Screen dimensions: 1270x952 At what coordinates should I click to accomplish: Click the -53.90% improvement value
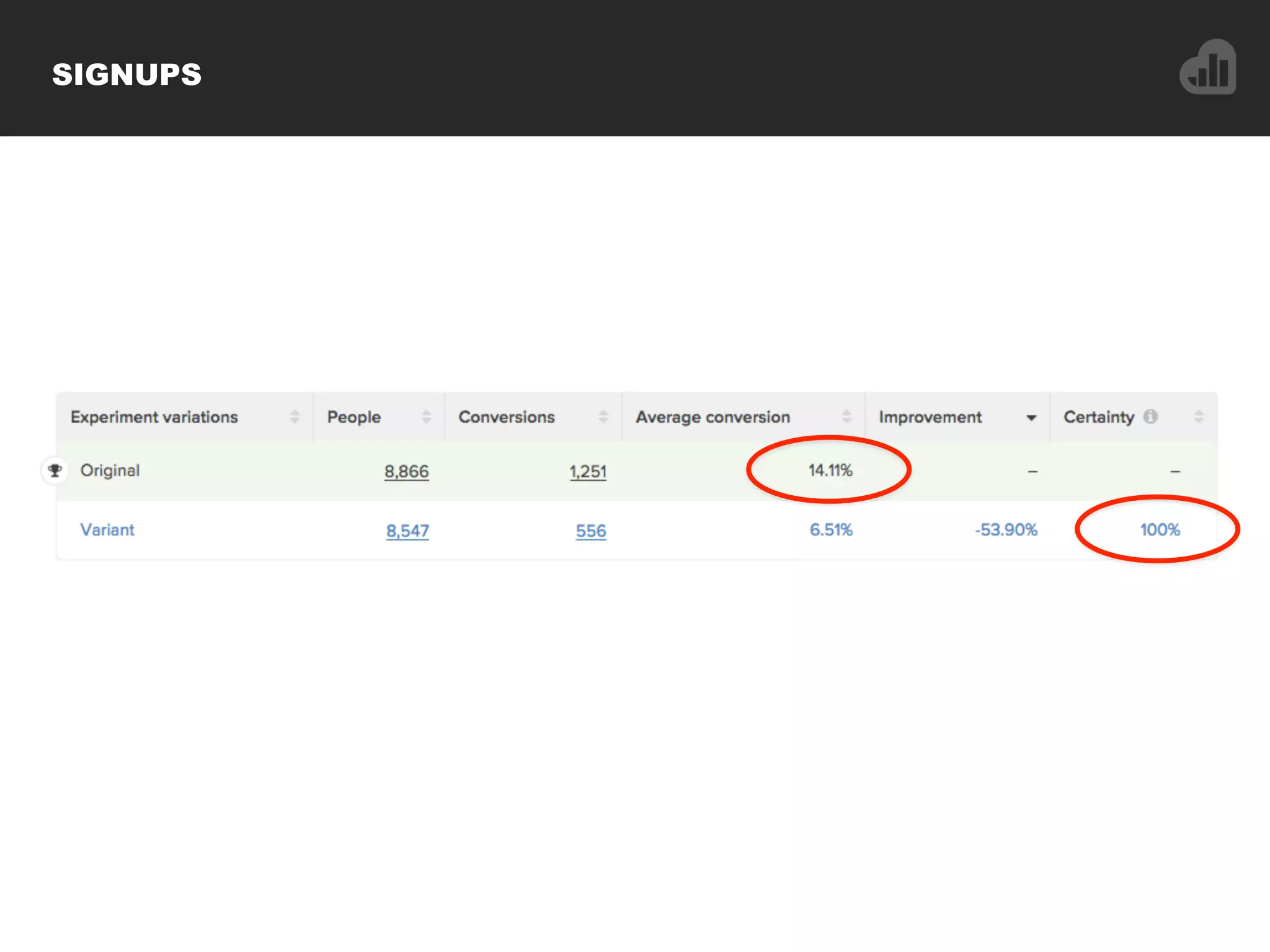(x=1006, y=530)
